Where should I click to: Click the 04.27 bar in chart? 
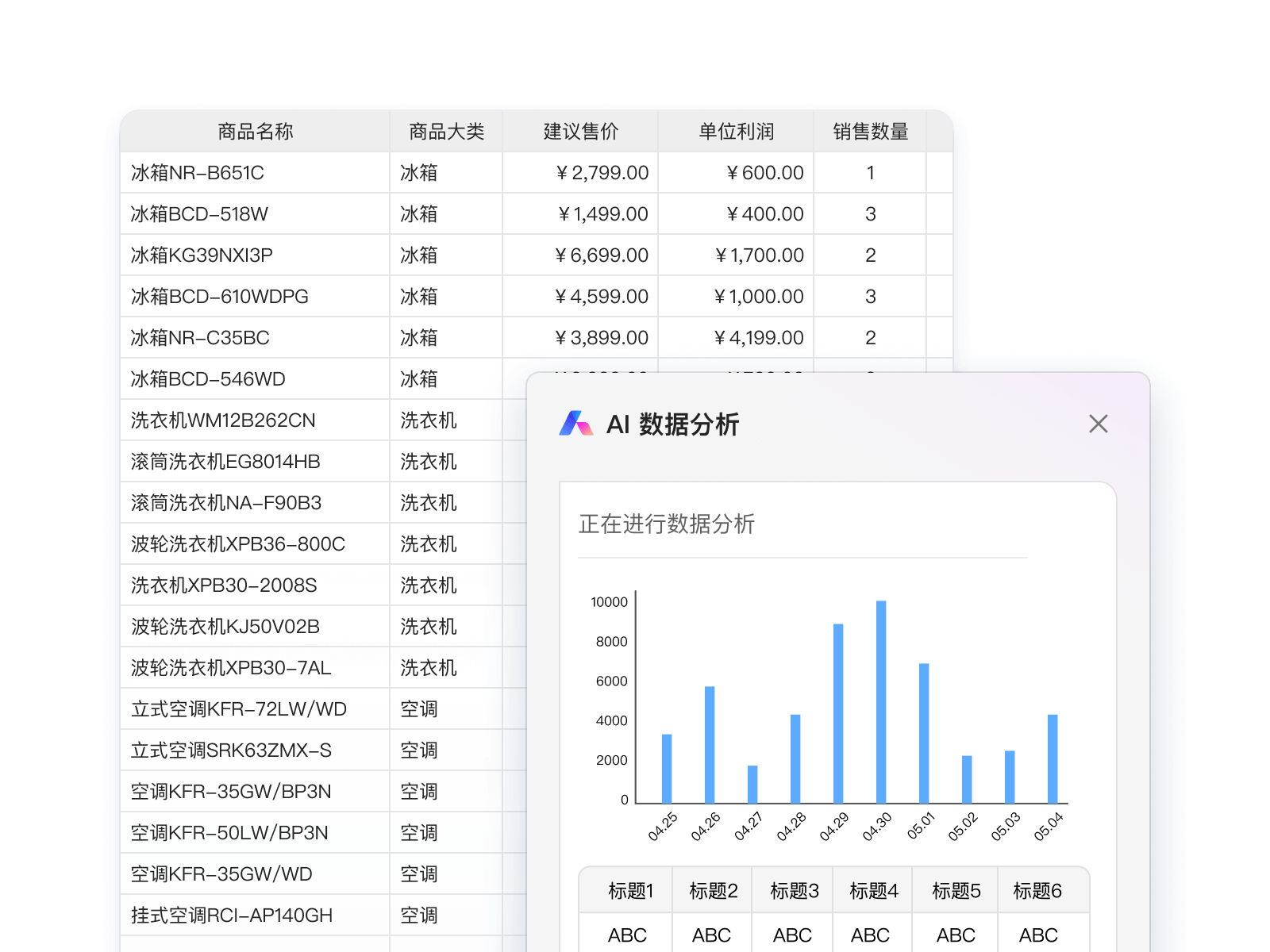coord(752,785)
